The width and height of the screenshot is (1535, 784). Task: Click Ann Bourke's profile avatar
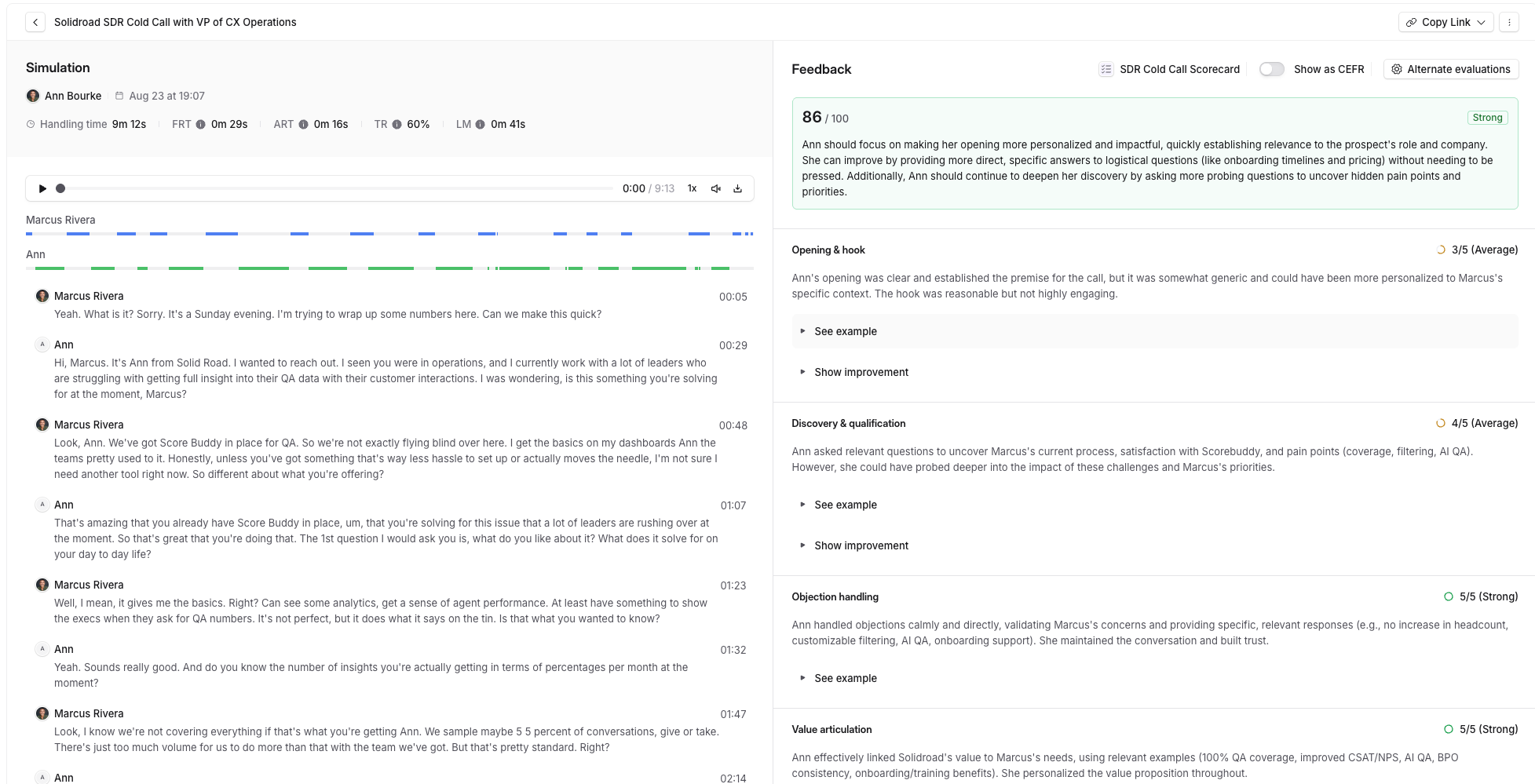[x=33, y=96]
